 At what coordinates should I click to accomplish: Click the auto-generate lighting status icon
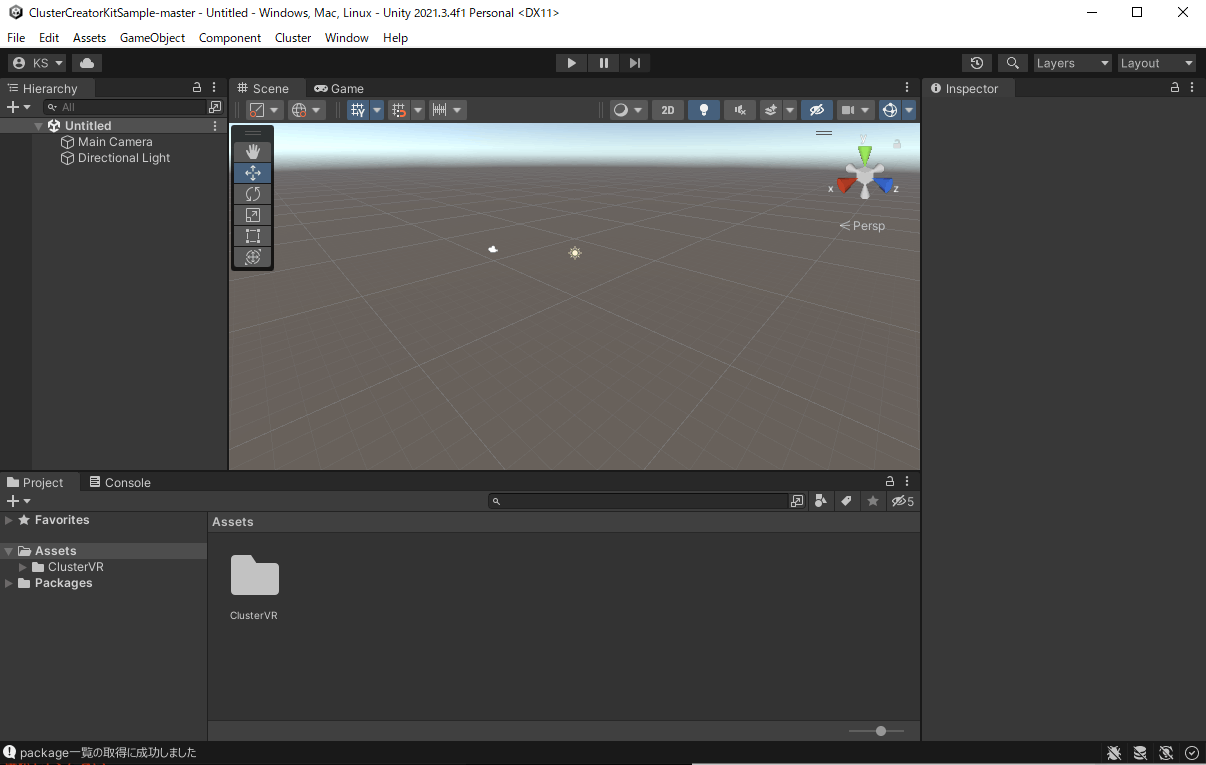[1166, 753]
